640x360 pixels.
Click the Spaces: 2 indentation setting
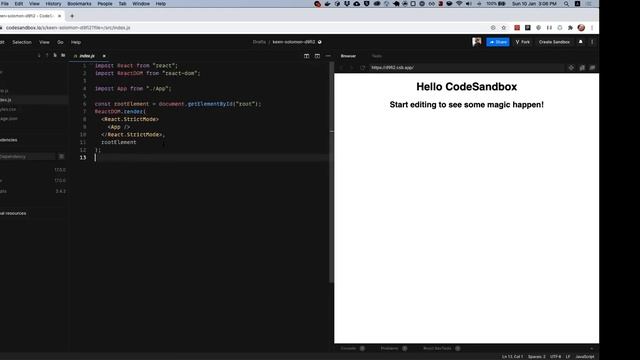click(x=537, y=357)
